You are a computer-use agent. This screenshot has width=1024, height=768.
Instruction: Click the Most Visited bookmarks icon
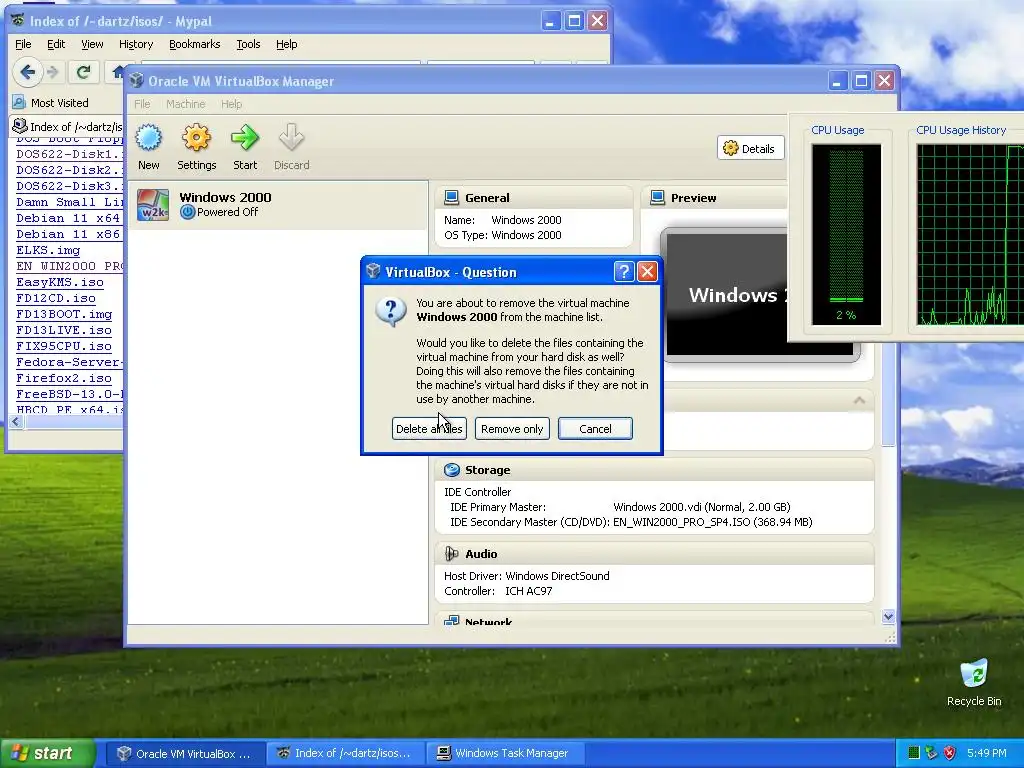[x=19, y=103]
